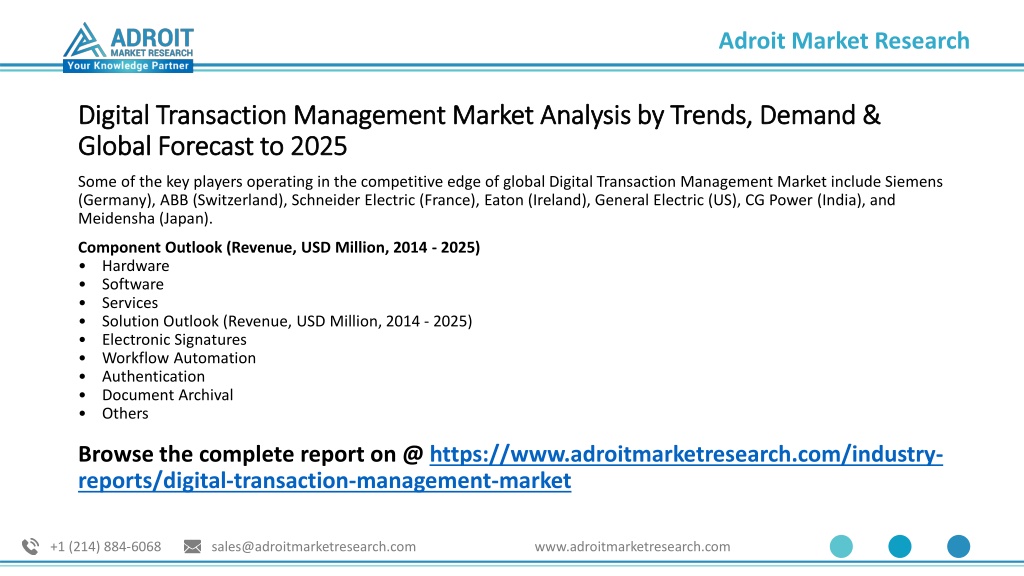Image resolution: width=1024 pixels, height=576 pixels.
Task: Click the Adroit Market Research logo
Action: coord(128,47)
